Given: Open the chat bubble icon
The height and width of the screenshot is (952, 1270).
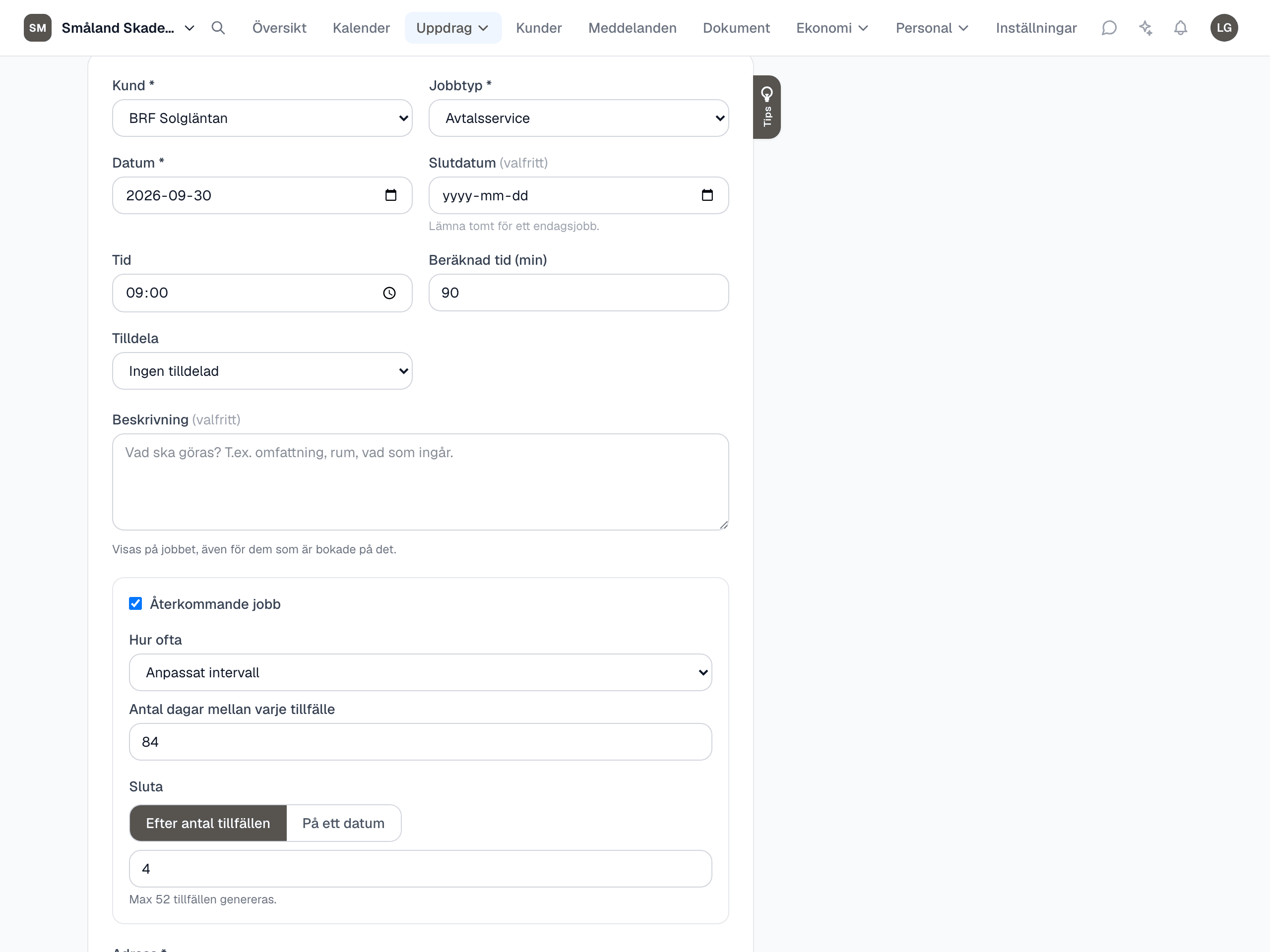Looking at the screenshot, I should [x=1109, y=28].
